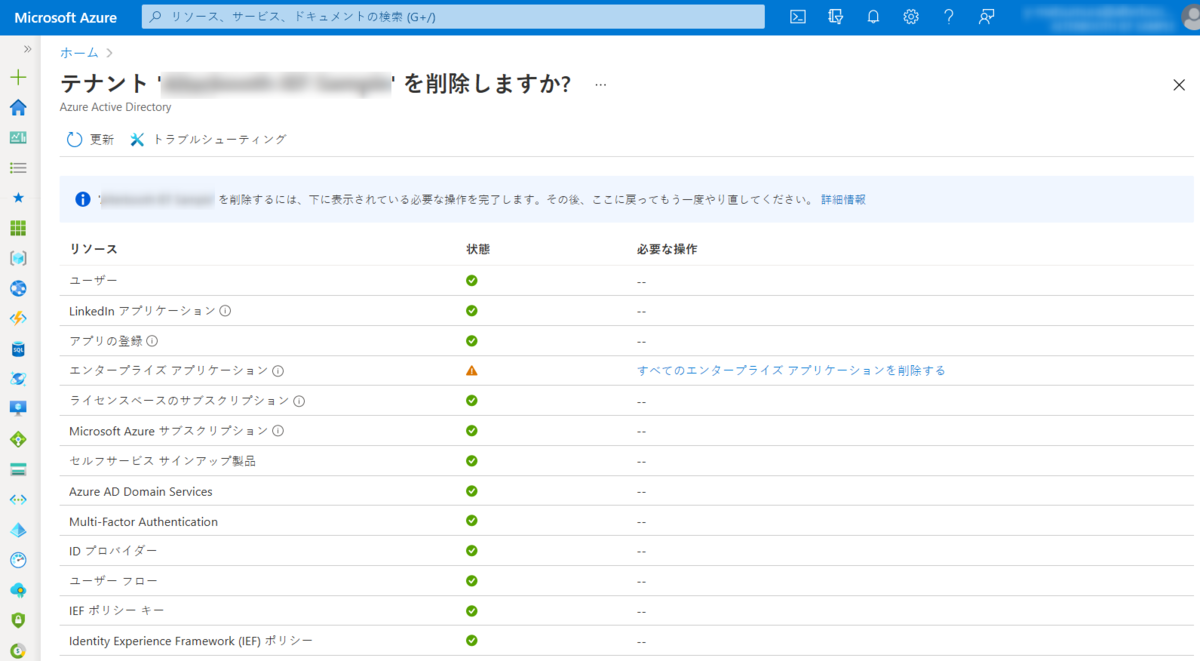Viewport: 1200px width, 661px height.
Task: Open Azure Cosmos DB planet icon
Action: (18, 379)
